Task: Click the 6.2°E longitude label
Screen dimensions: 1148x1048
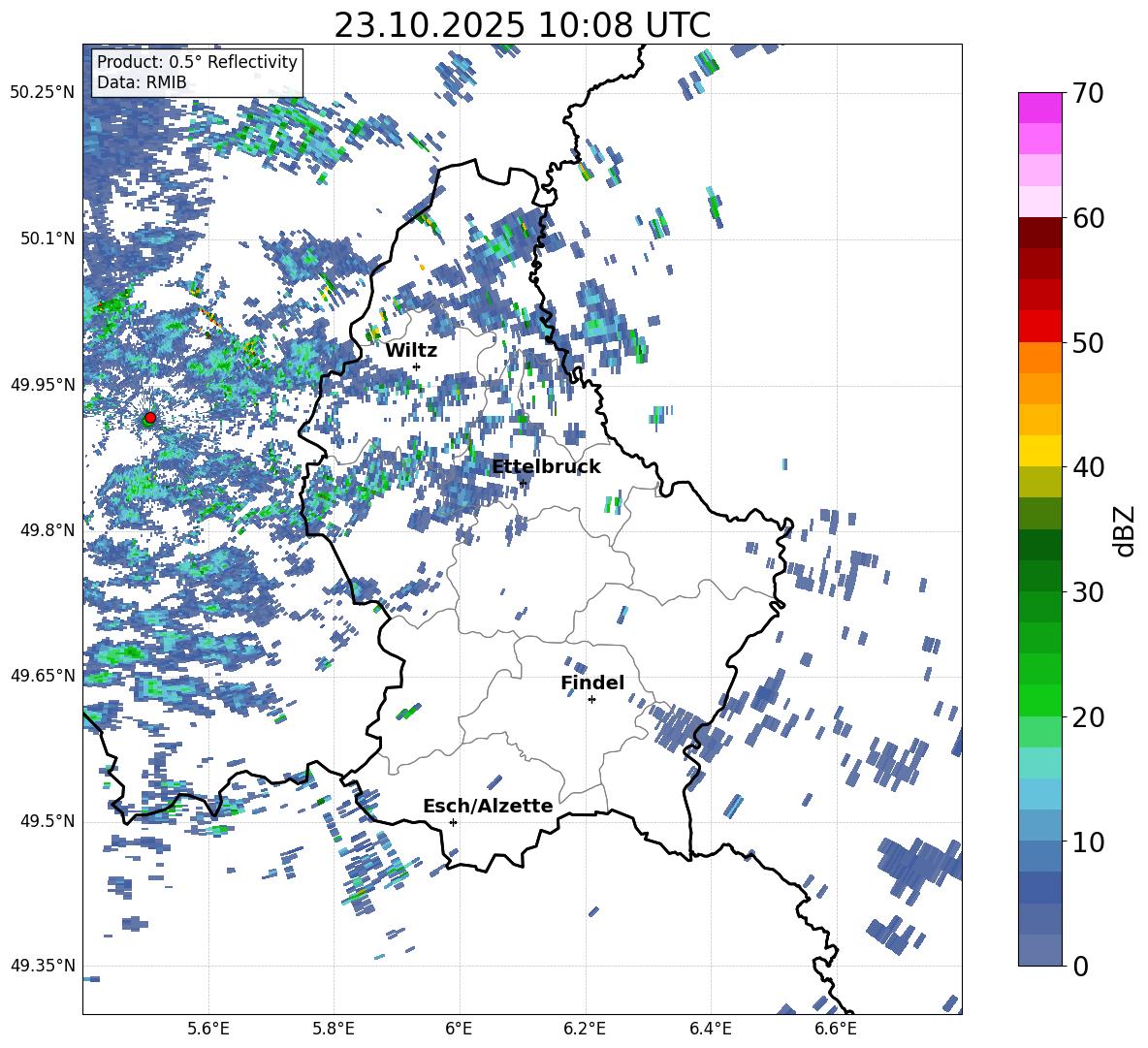Action: tap(585, 1029)
